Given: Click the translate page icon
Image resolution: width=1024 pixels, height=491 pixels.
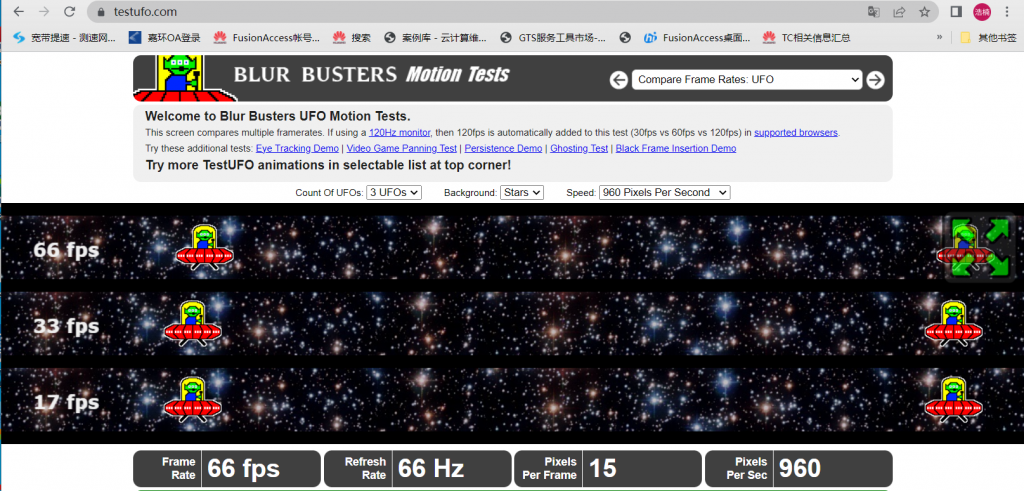Looking at the screenshot, I should coord(873,12).
